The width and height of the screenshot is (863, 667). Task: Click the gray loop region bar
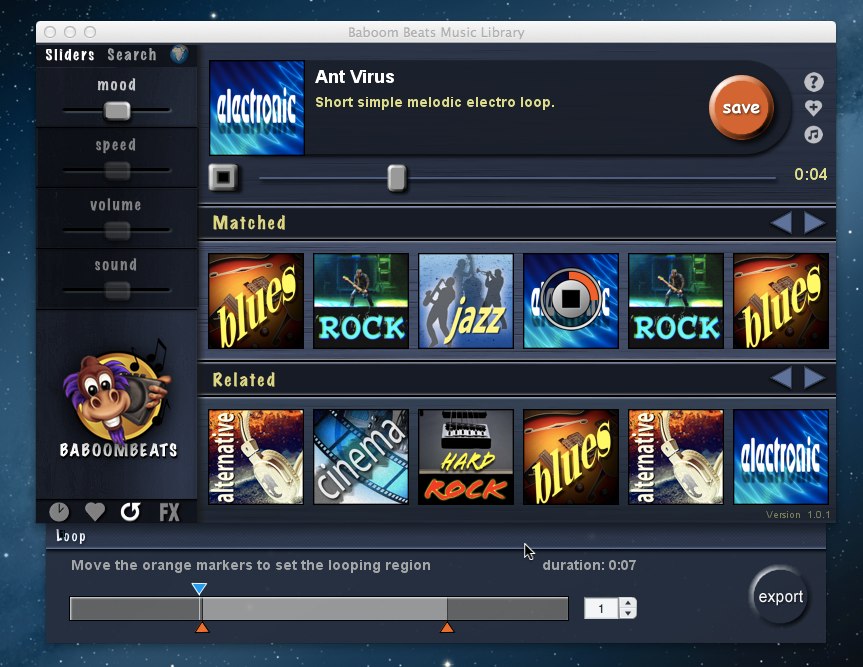[319, 609]
